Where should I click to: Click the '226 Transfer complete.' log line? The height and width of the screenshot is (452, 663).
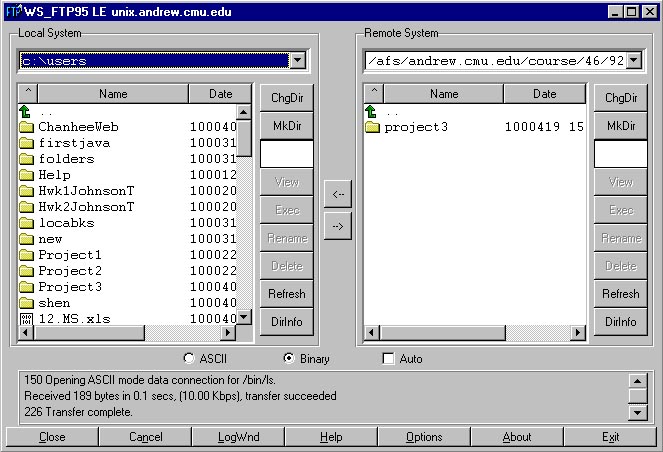point(78,412)
